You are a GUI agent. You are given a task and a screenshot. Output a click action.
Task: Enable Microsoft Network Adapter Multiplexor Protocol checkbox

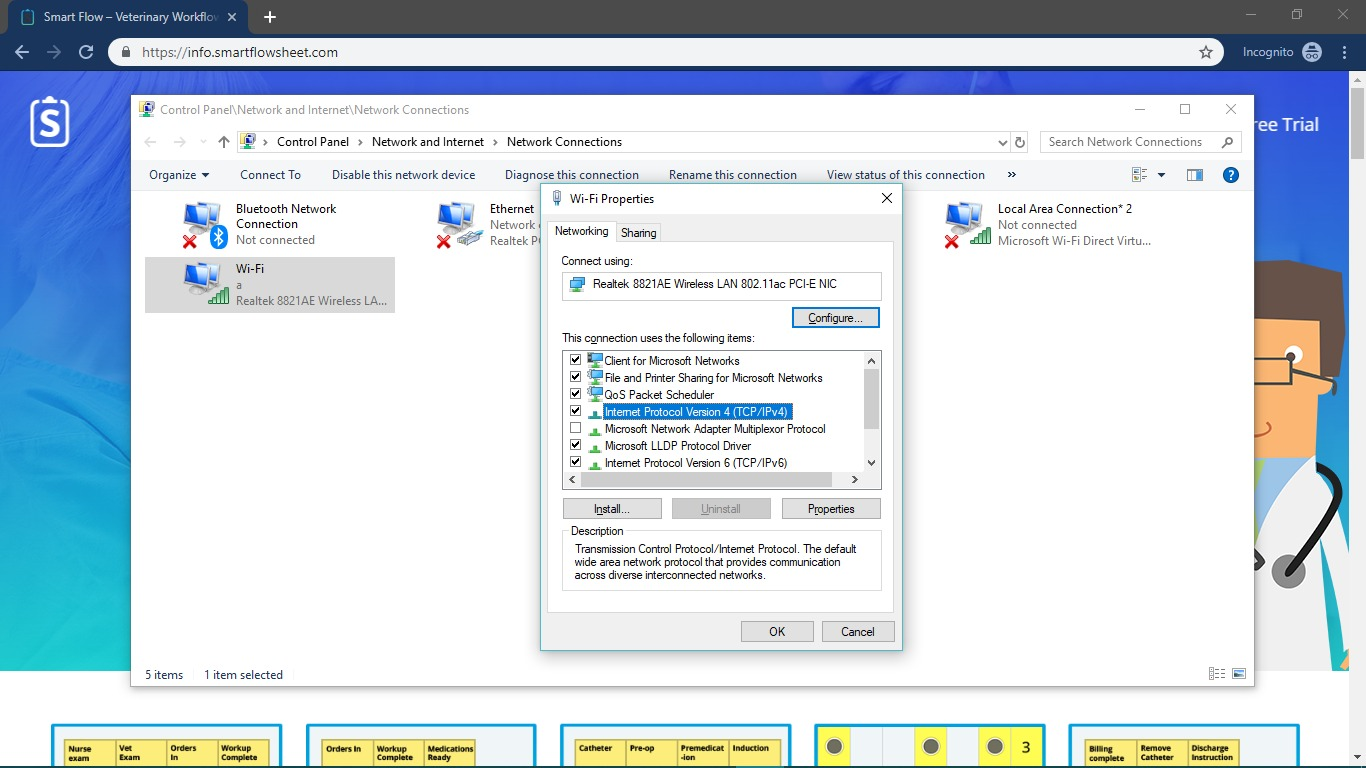[575, 428]
